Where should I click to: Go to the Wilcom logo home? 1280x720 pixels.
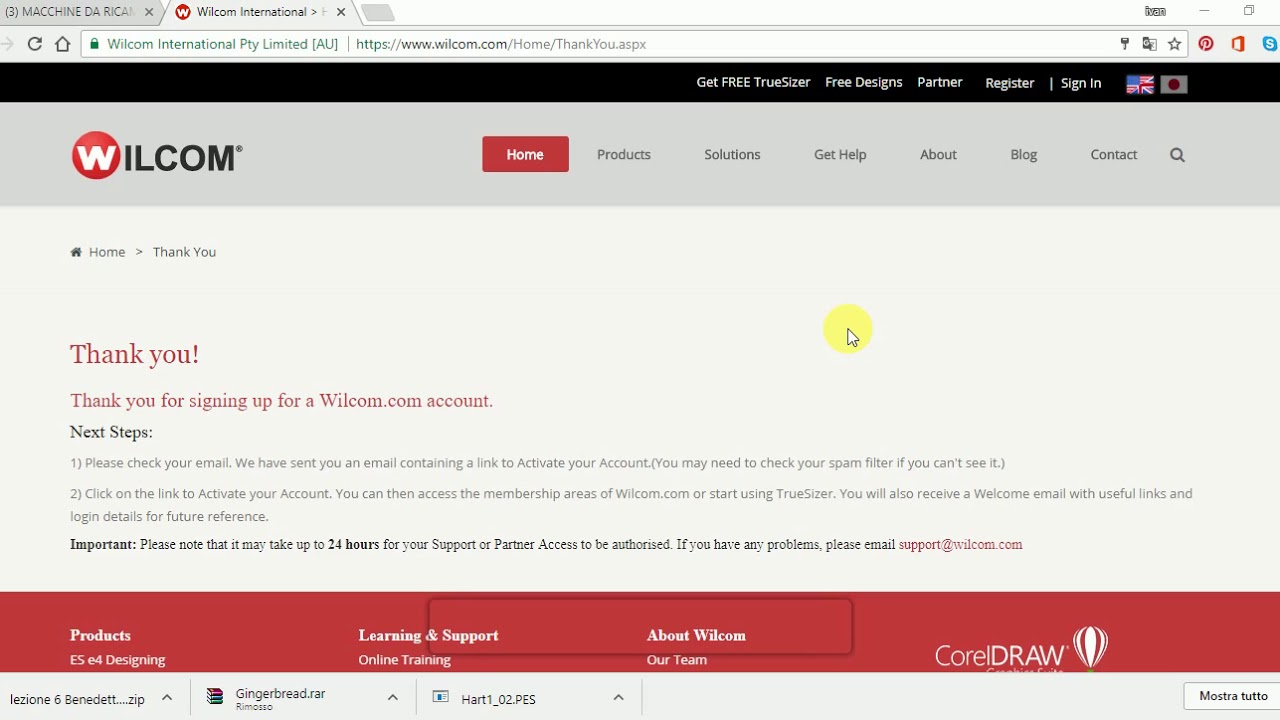tap(157, 155)
